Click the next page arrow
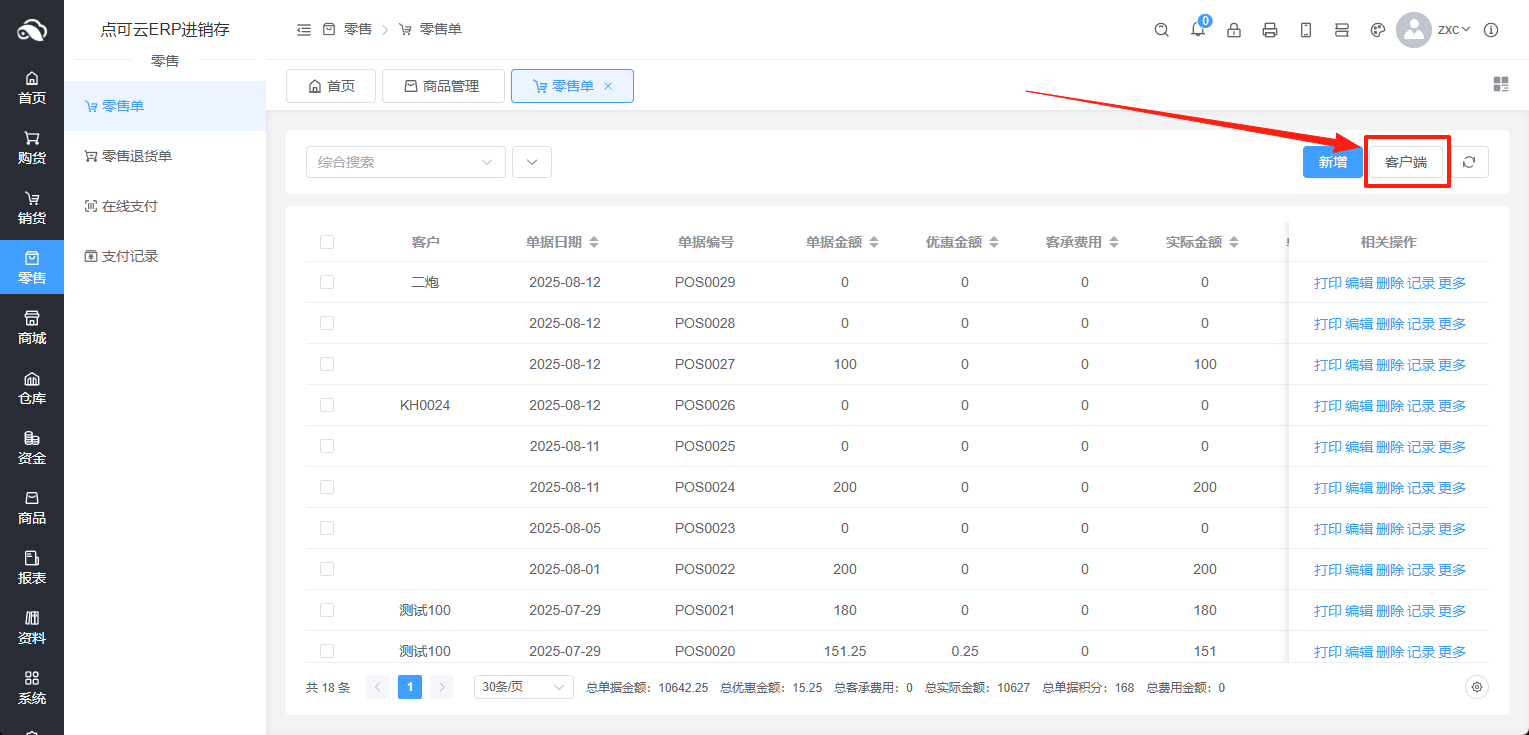The height and width of the screenshot is (735, 1529). (442, 687)
